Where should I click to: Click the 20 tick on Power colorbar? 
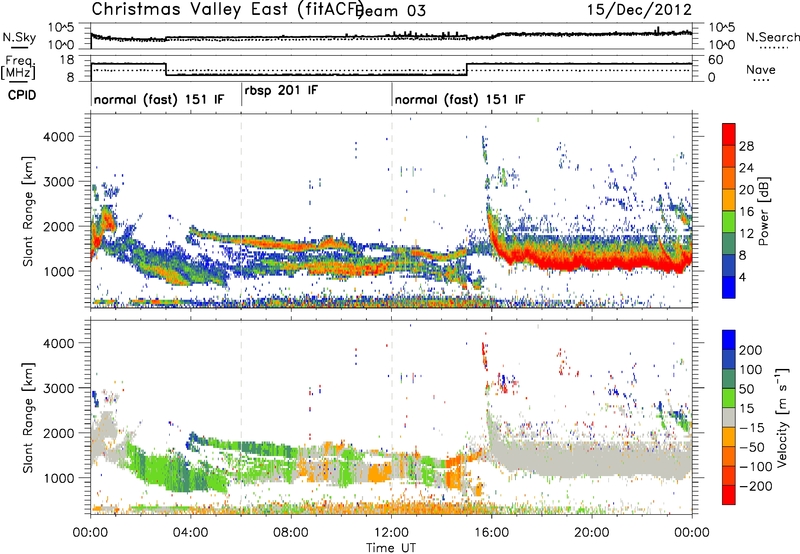(746, 190)
